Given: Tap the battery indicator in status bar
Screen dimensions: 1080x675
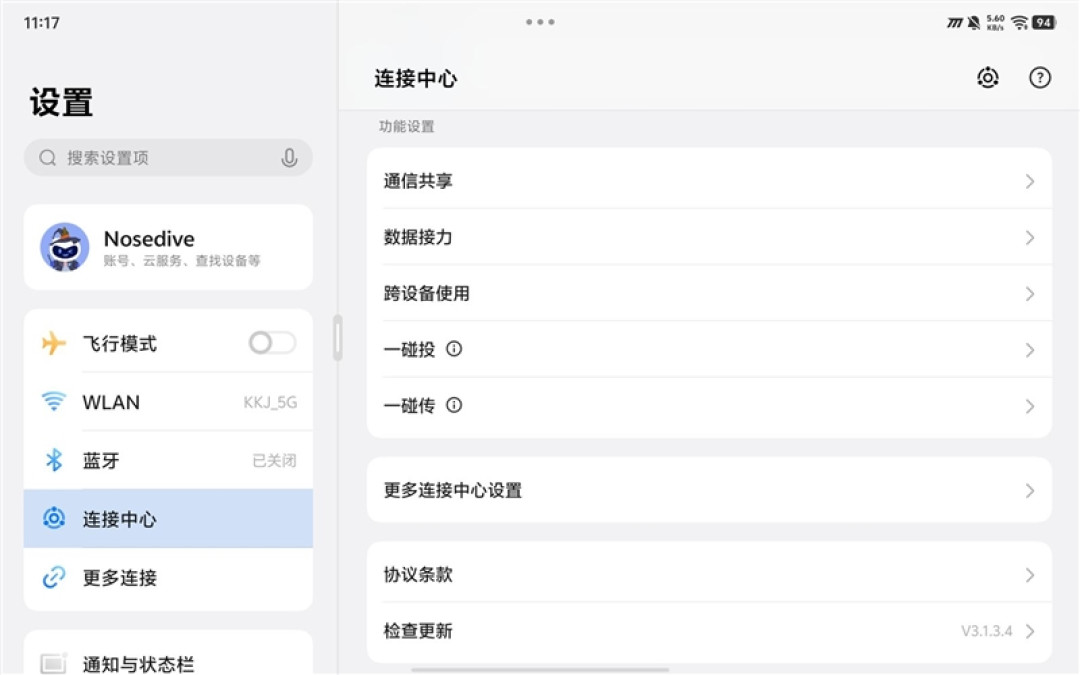Looking at the screenshot, I should click(x=1043, y=23).
